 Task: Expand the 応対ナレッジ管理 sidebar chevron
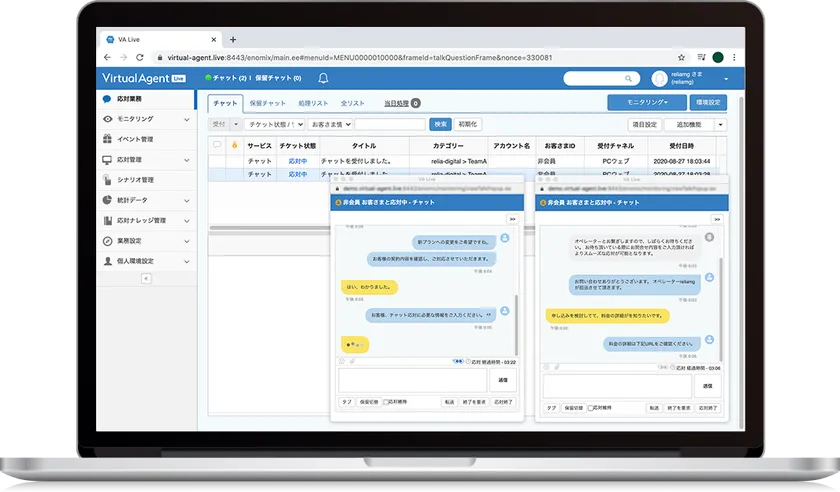click(x=186, y=221)
